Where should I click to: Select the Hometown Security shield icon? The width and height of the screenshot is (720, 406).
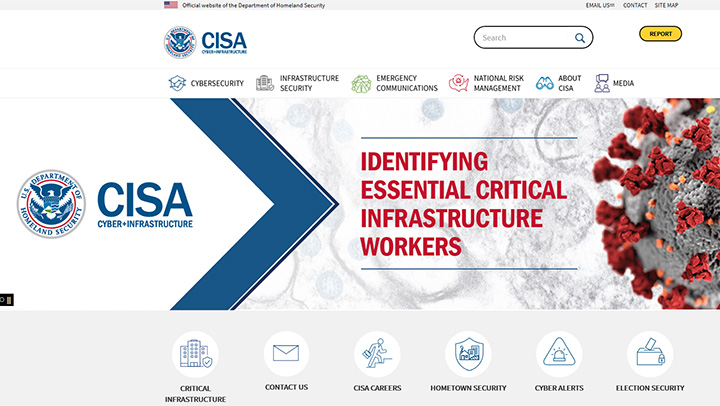point(468,353)
